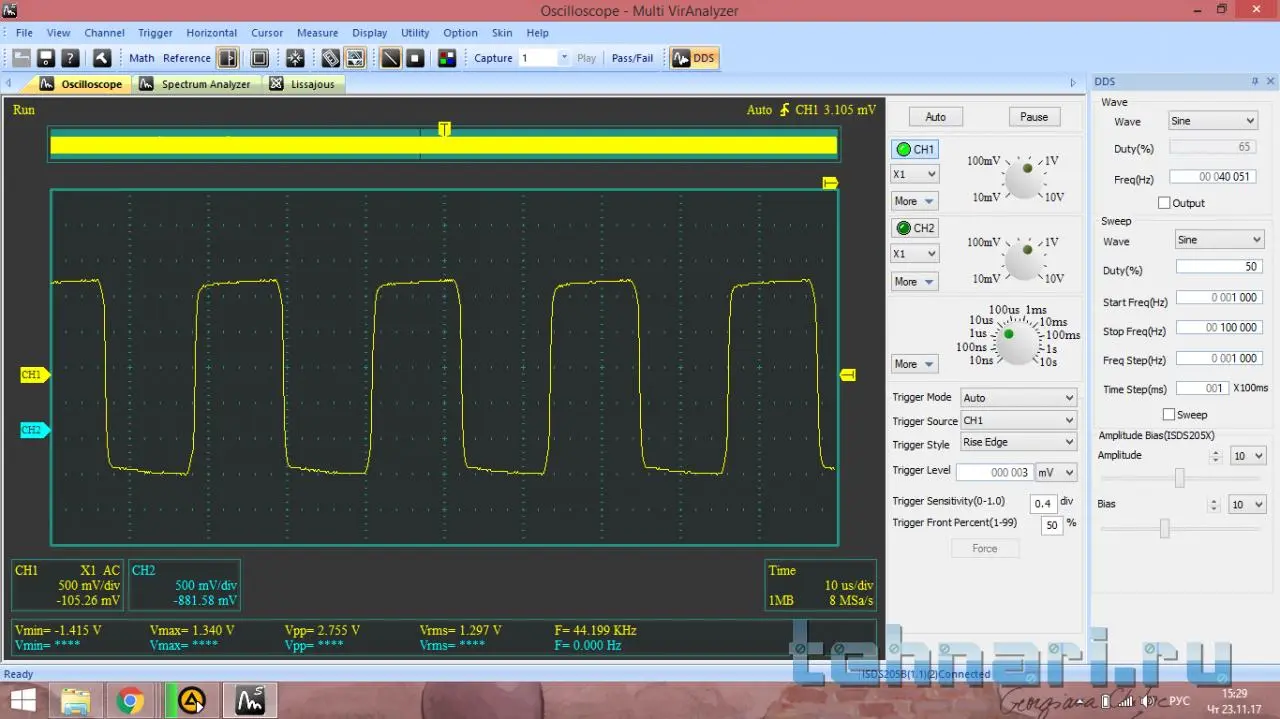Click the Amplitude slider handle
1280x719 pixels.
click(x=1180, y=479)
